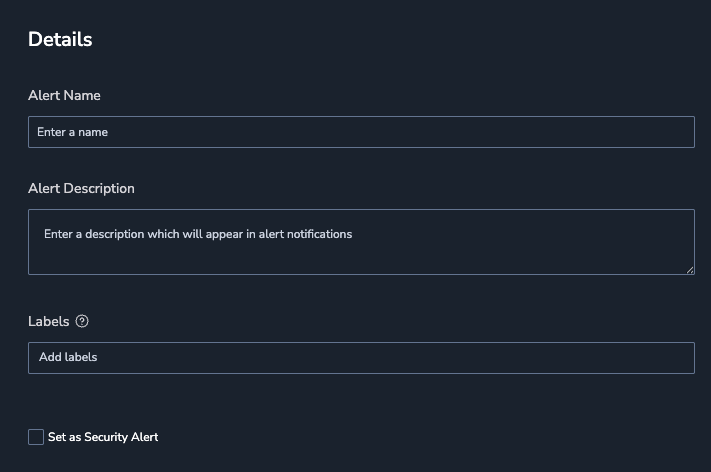The image size is (711, 472).
Task: Click the "Add labels" placeholder text
Action: pos(68,357)
